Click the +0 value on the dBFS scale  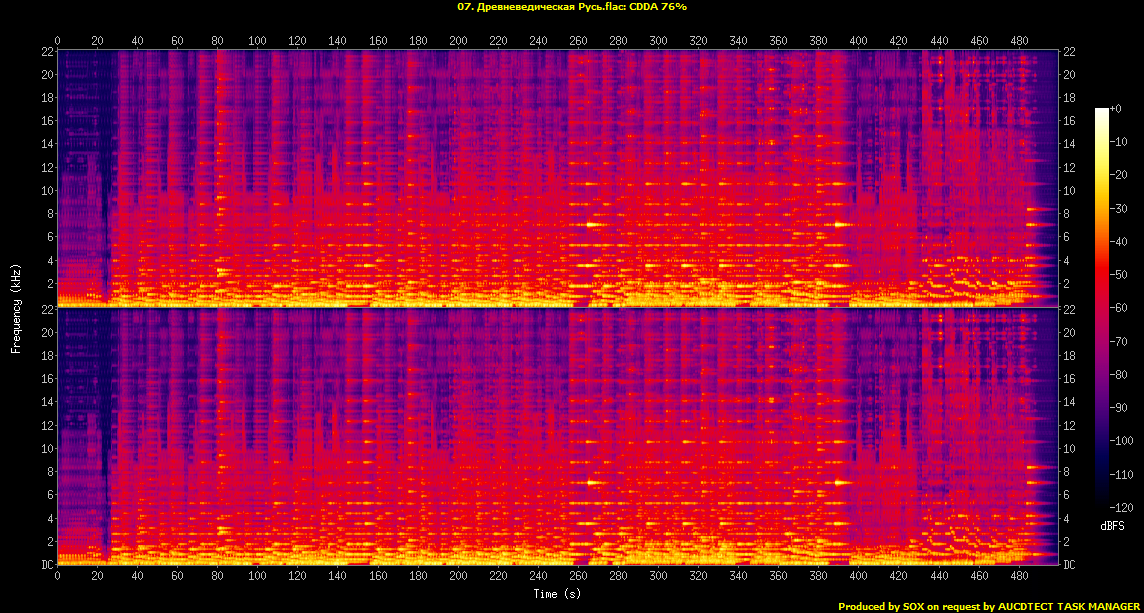coord(1118,108)
